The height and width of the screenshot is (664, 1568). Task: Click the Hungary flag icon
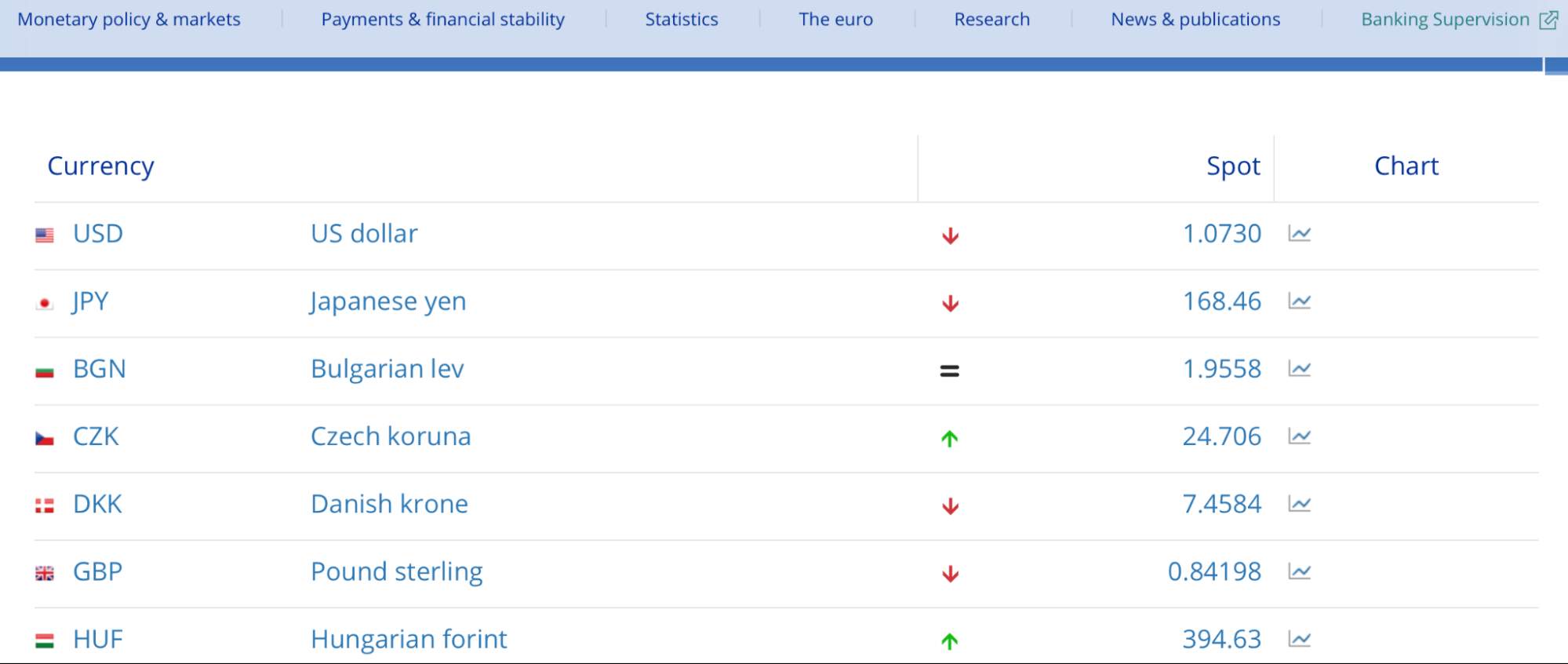(x=45, y=641)
